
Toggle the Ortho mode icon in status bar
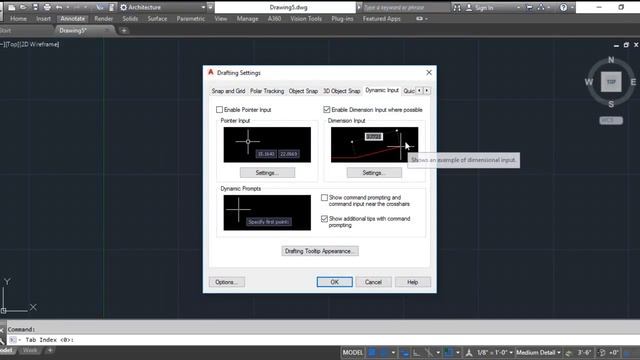(416, 353)
